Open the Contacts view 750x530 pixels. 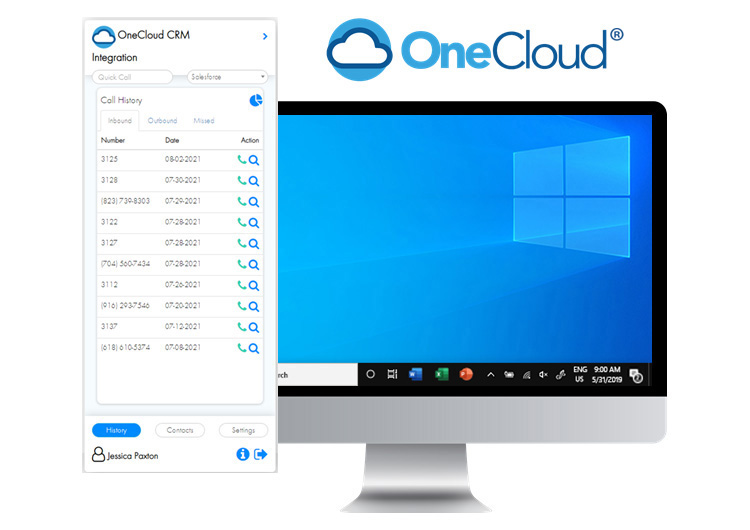click(180, 431)
